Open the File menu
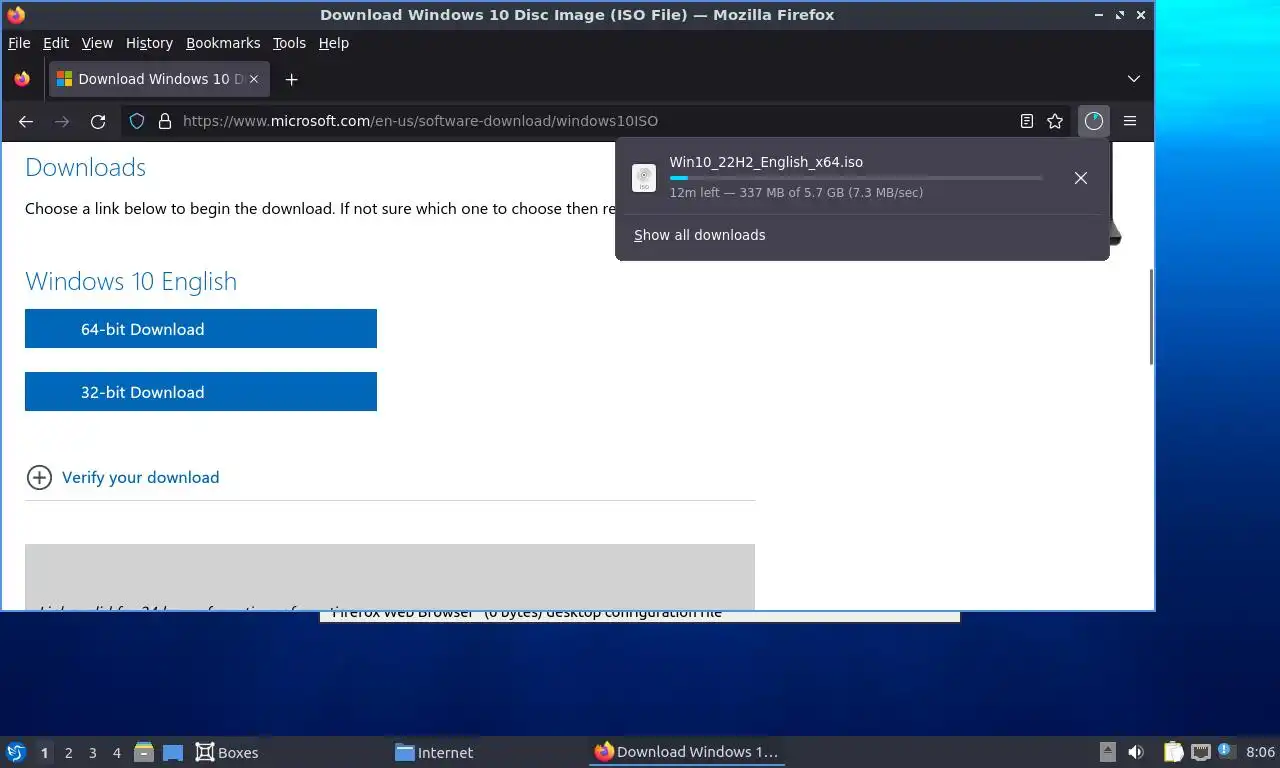1280x768 pixels. click(x=19, y=43)
